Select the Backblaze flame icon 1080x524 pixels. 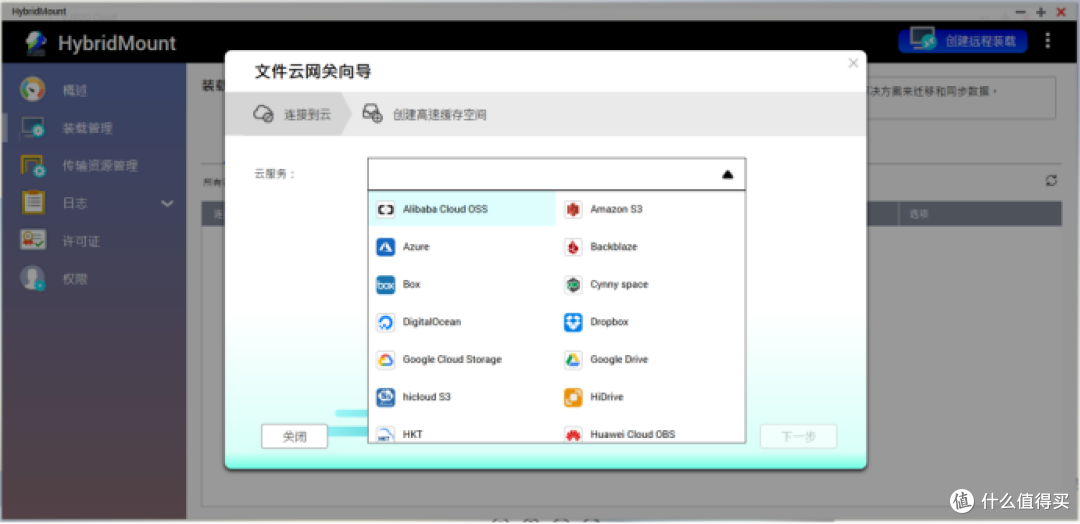573,247
